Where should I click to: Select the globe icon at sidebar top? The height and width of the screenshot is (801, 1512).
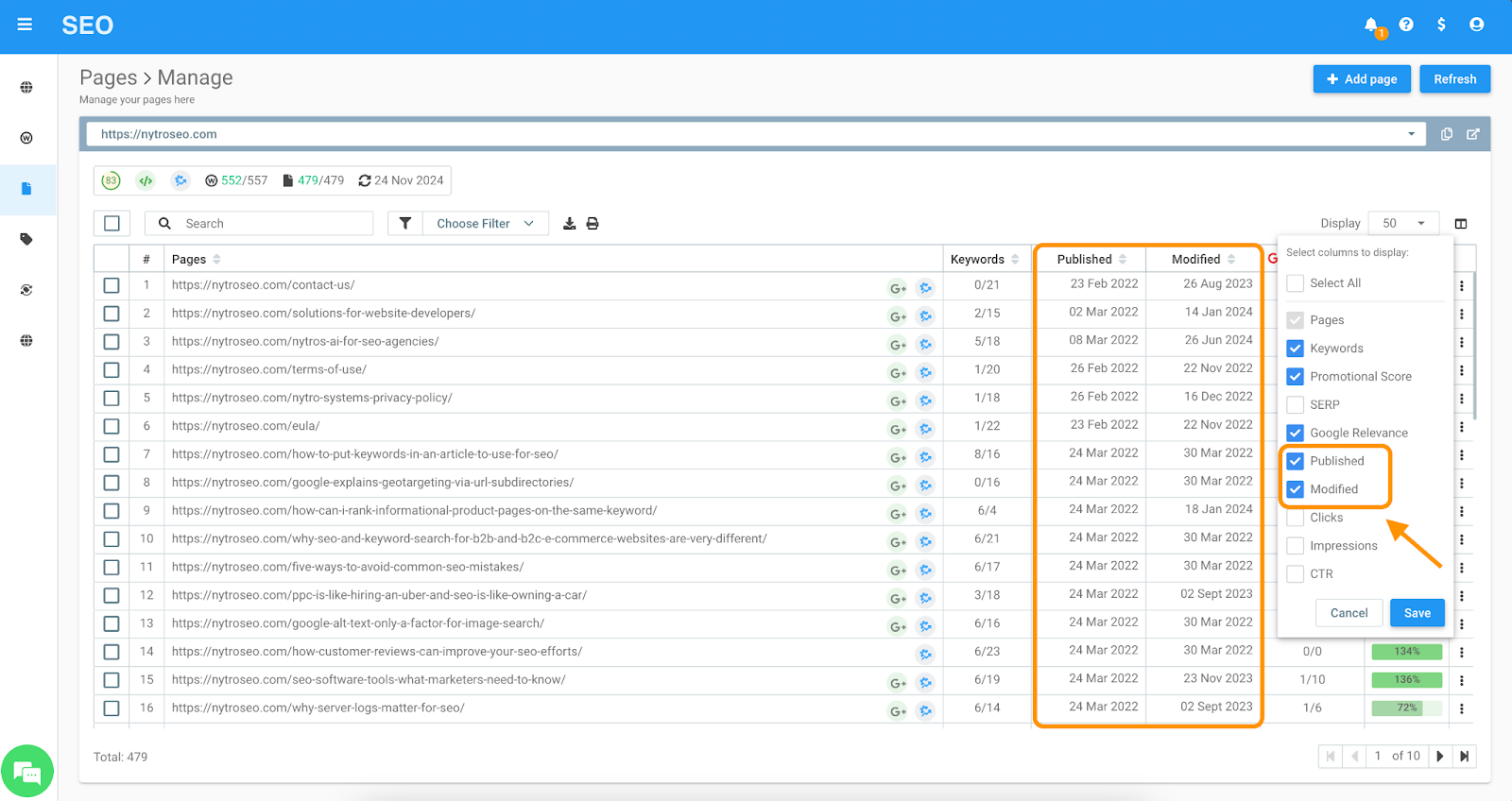point(26,88)
